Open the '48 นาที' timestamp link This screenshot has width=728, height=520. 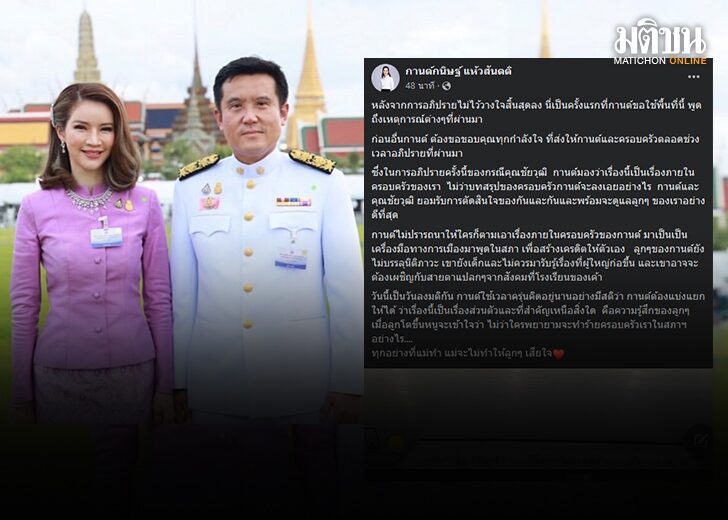[x=419, y=86]
